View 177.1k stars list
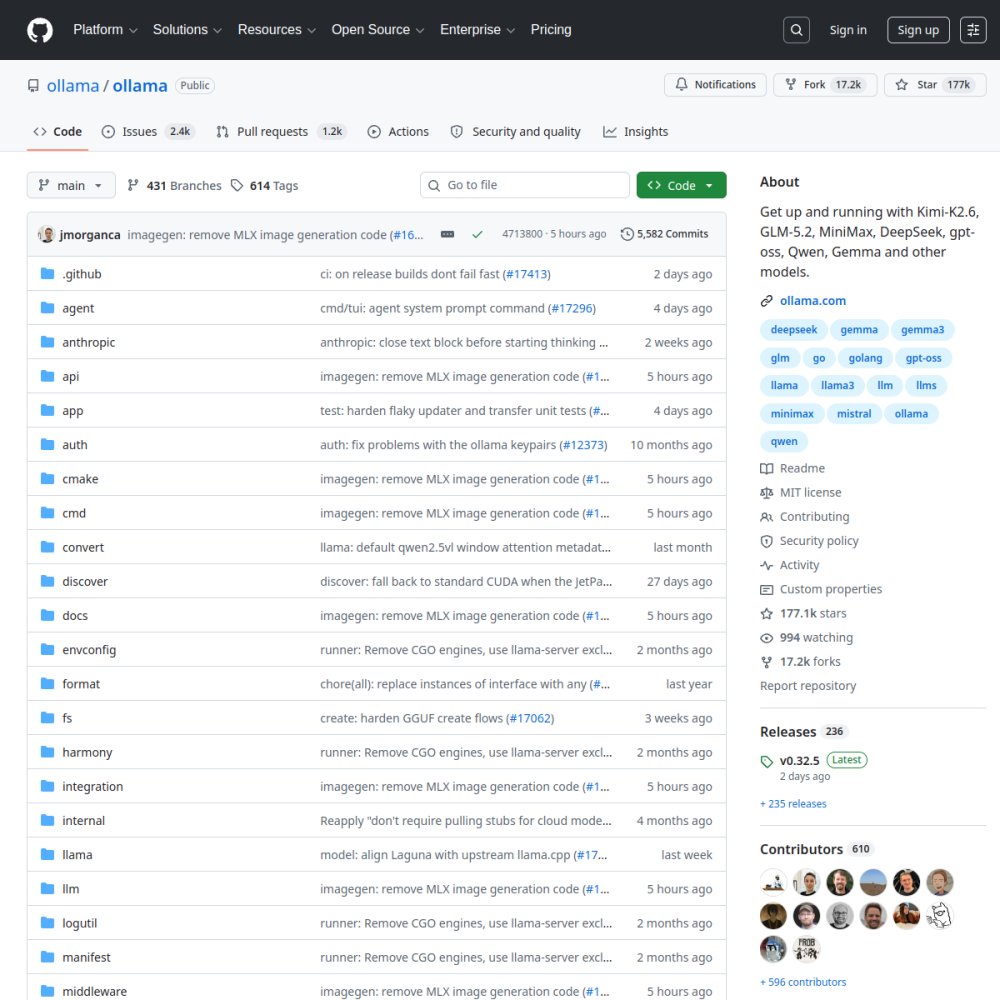Screen dimensions: 1000x1000 (804, 614)
